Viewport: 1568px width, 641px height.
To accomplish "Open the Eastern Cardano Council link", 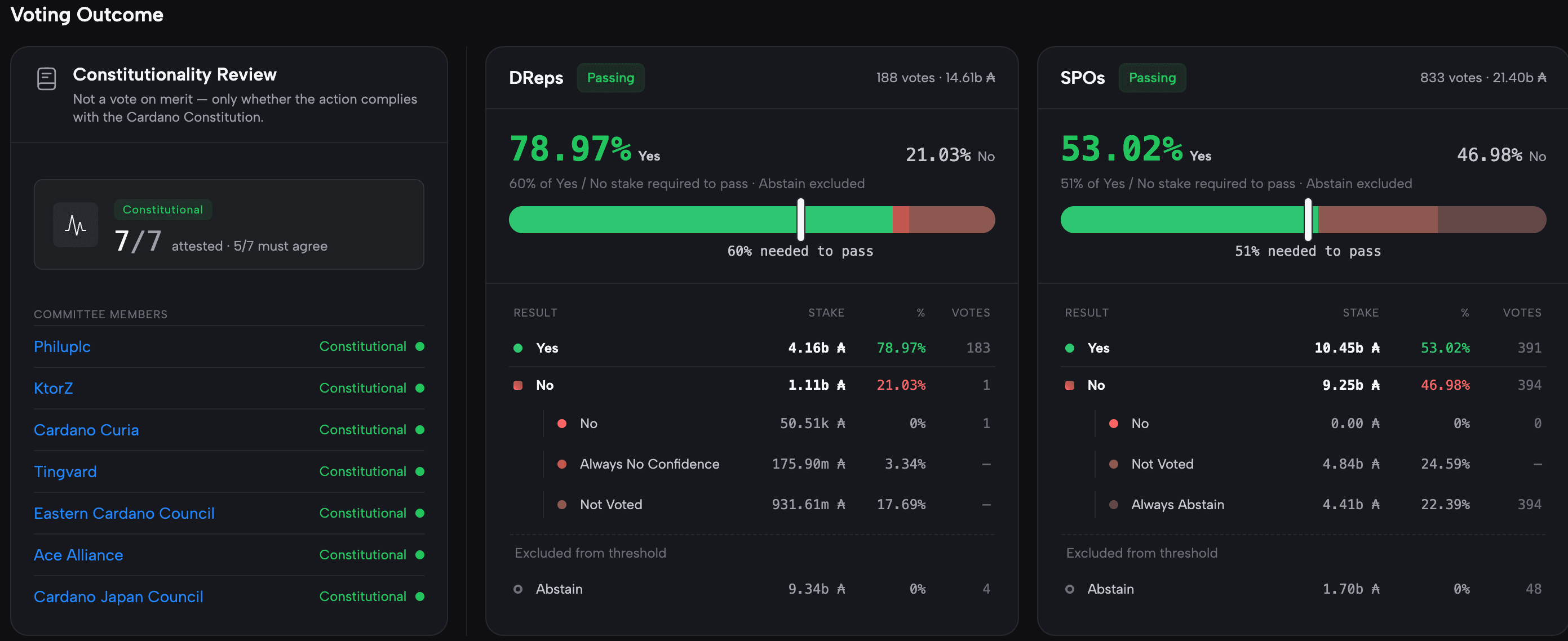I will 124,513.
